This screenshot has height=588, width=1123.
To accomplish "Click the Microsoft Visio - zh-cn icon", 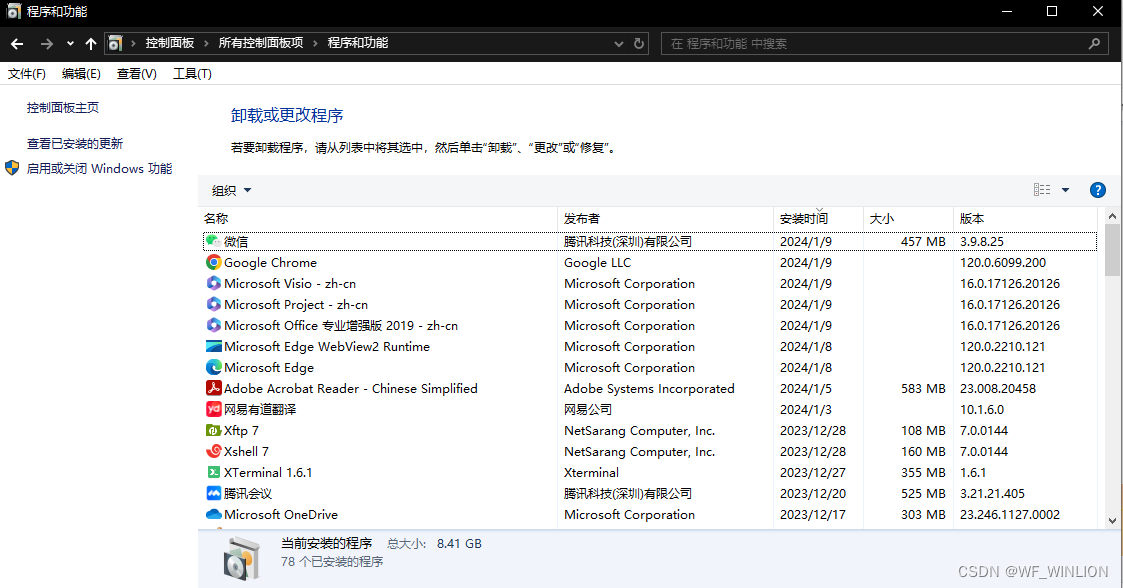I will coord(213,284).
